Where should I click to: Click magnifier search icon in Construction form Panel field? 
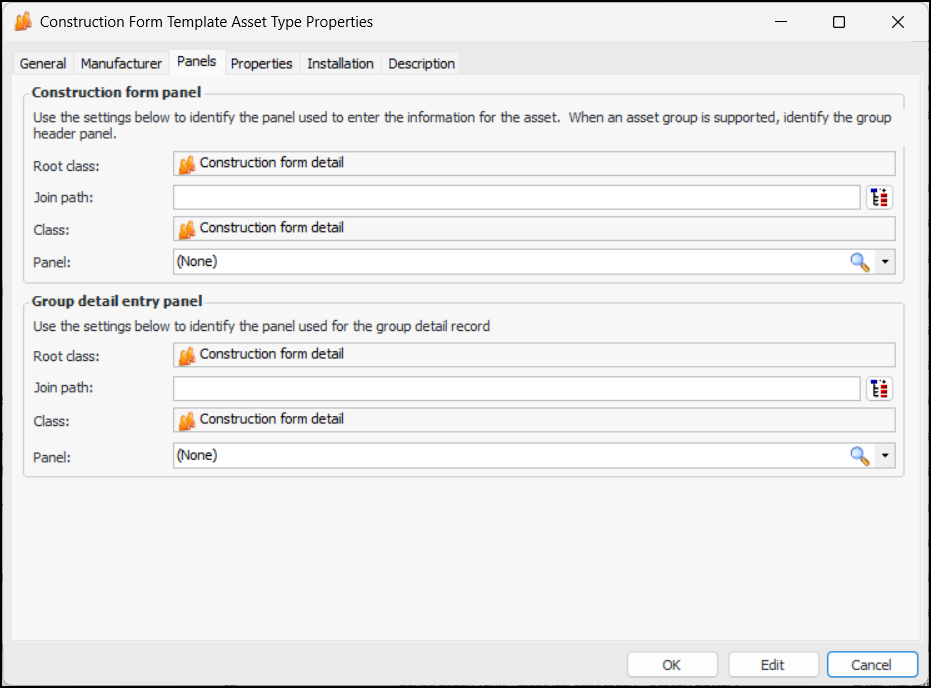[859, 262]
